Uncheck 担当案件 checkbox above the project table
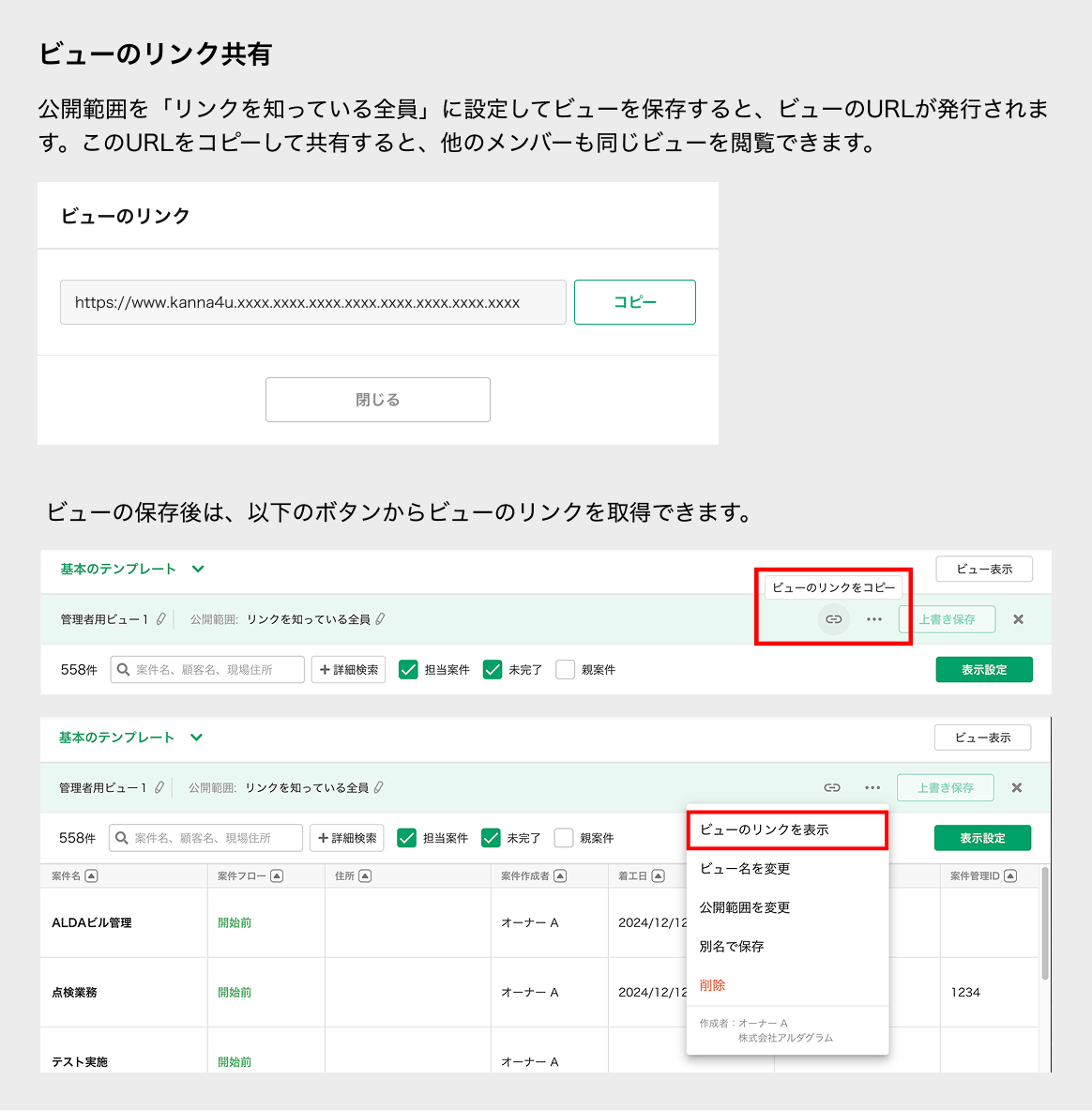This screenshot has width=1092, height=1111. pyautogui.click(x=406, y=838)
